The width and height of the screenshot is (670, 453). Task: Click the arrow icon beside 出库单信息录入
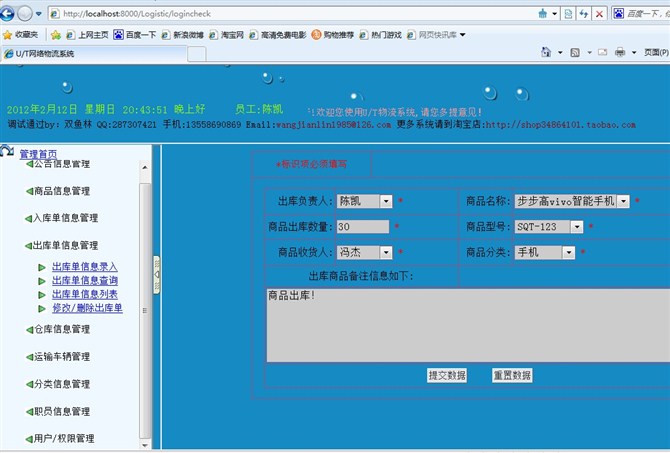tap(42, 268)
